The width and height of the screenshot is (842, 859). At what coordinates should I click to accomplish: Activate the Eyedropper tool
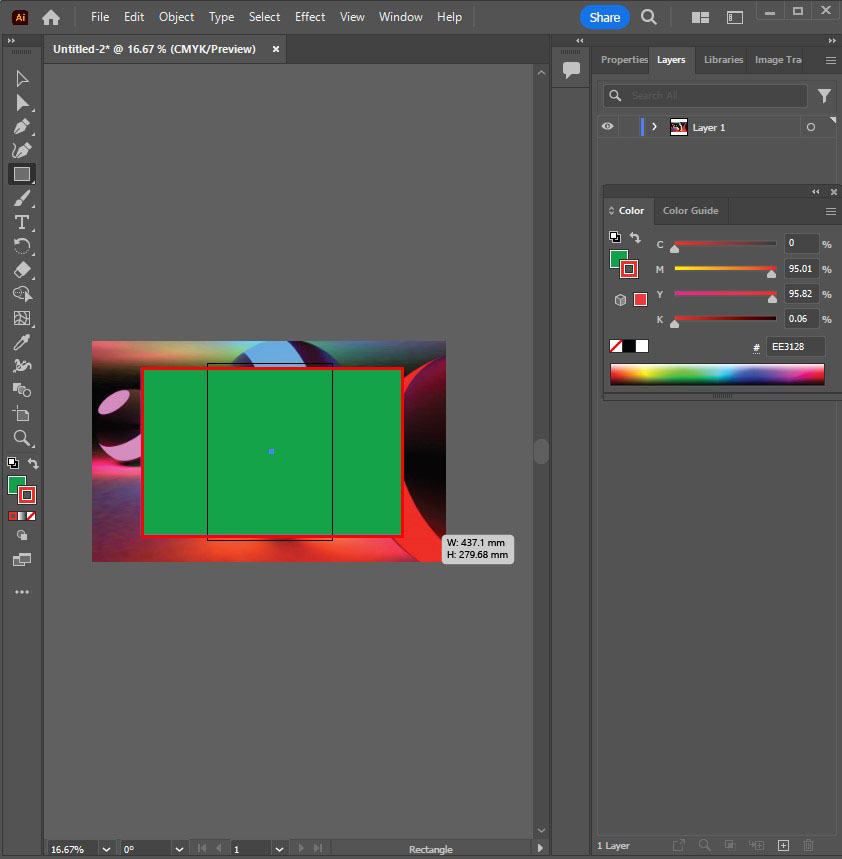pos(21,342)
